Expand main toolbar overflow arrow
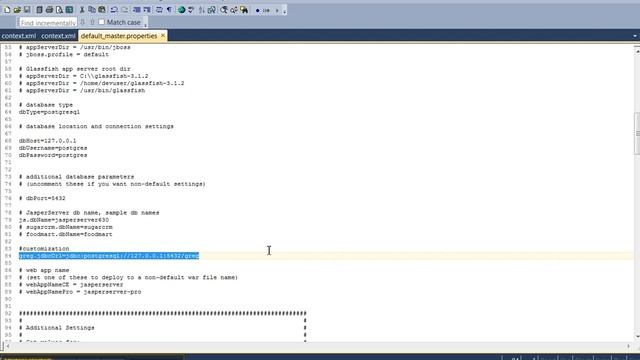640x360 pixels. pos(284,11)
